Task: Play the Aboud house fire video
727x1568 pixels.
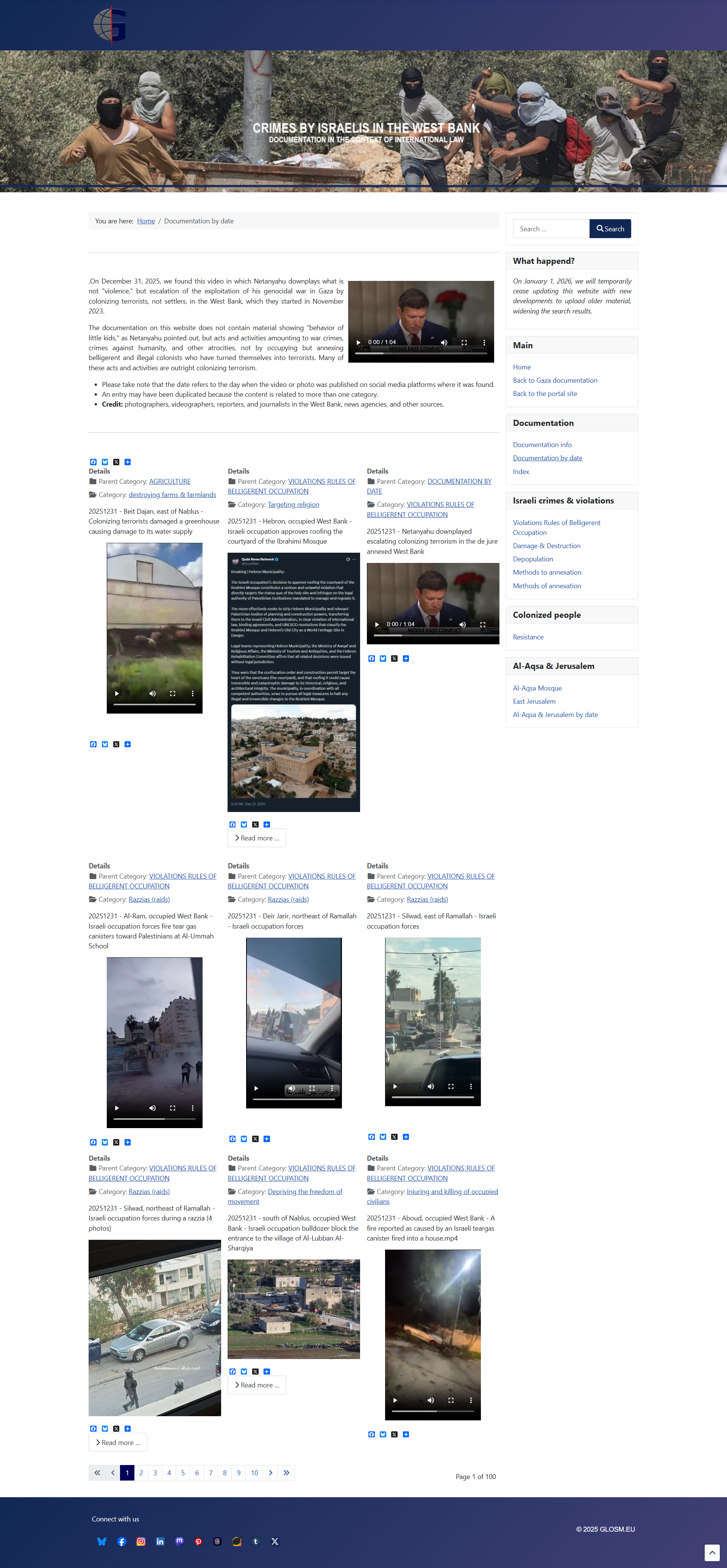Action: pyautogui.click(x=395, y=1400)
